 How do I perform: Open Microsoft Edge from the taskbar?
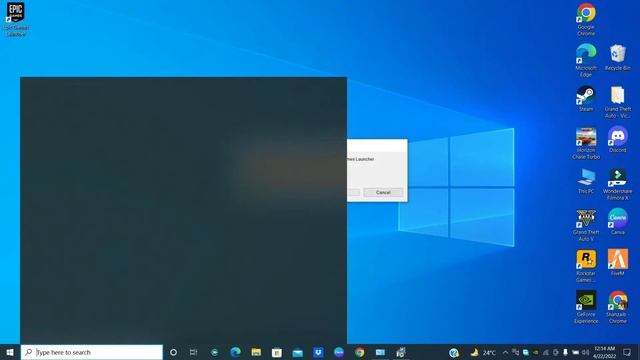(235, 352)
